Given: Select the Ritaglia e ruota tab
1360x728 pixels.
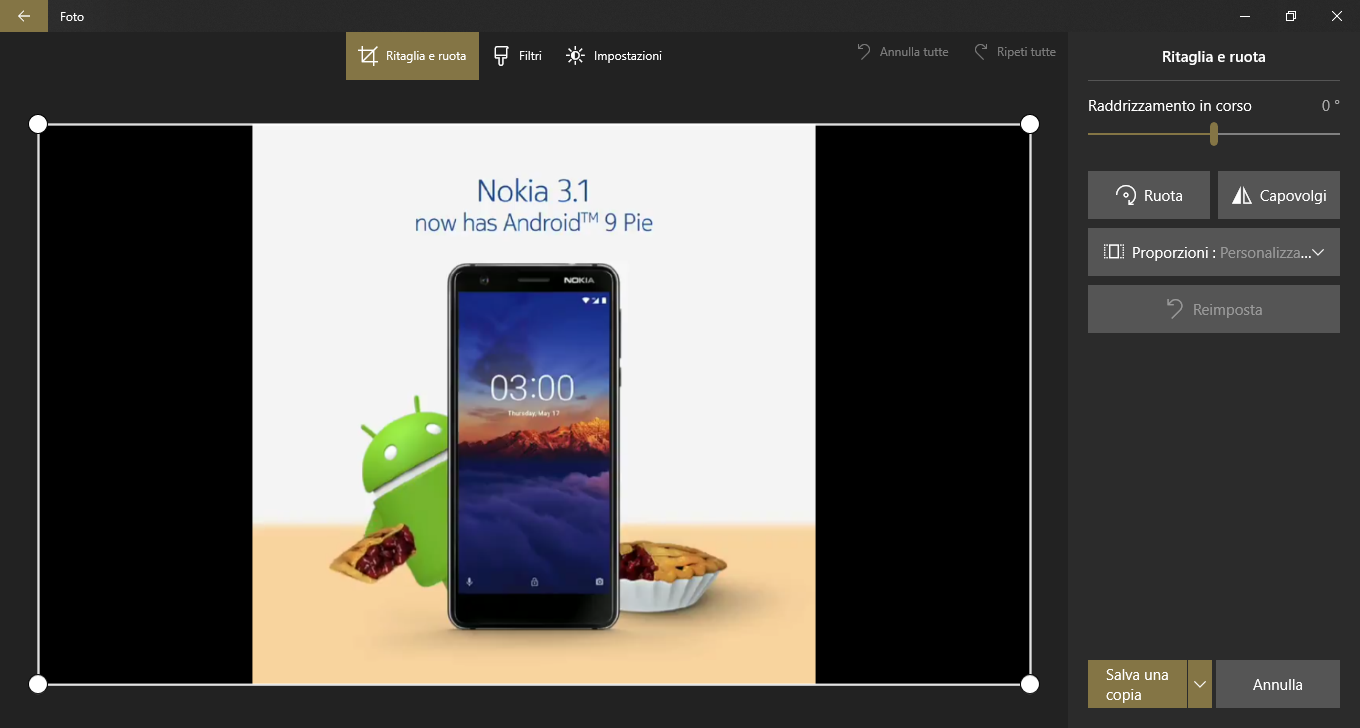Looking at the screenshot, I should (x=412, y=56).
